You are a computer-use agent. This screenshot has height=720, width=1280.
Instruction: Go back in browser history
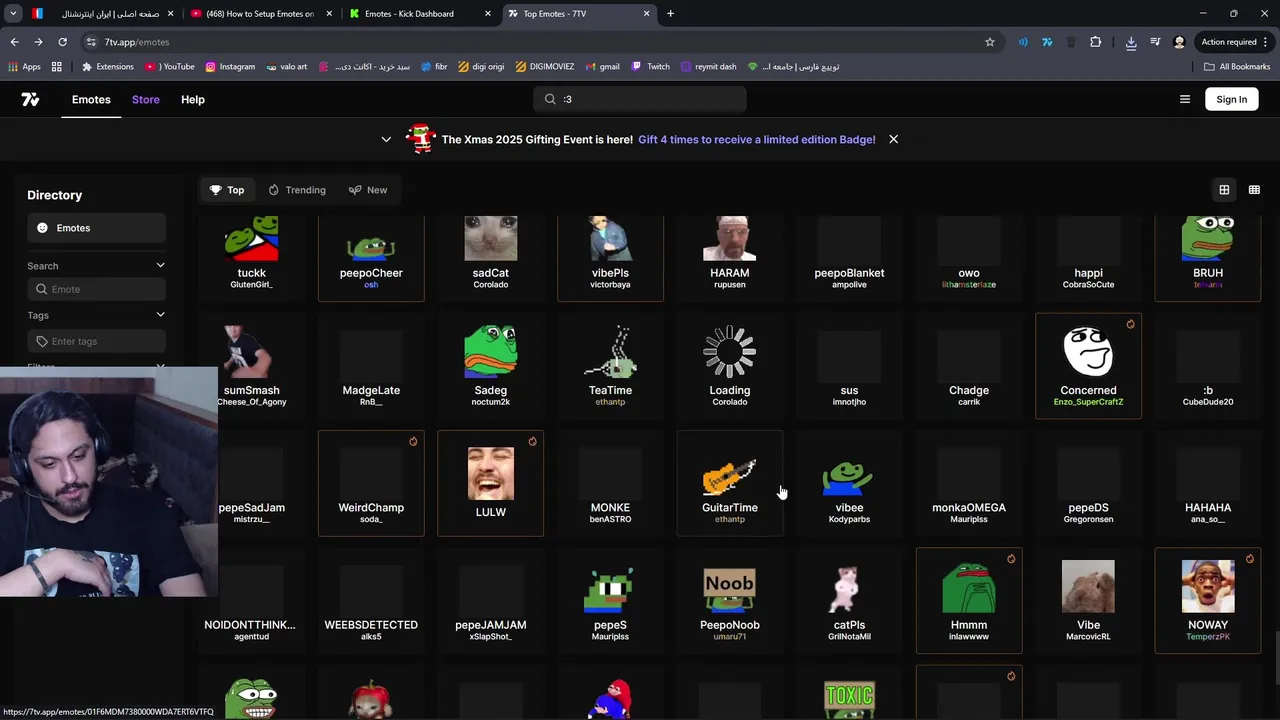(x=15, y=42)
